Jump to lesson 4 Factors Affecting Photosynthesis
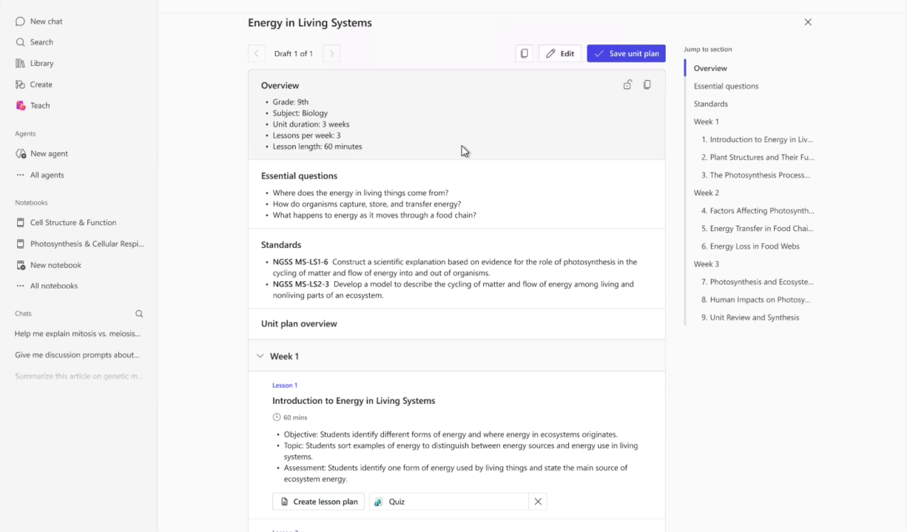The width and height of the screenshot is (907, 532). point(757,211)
